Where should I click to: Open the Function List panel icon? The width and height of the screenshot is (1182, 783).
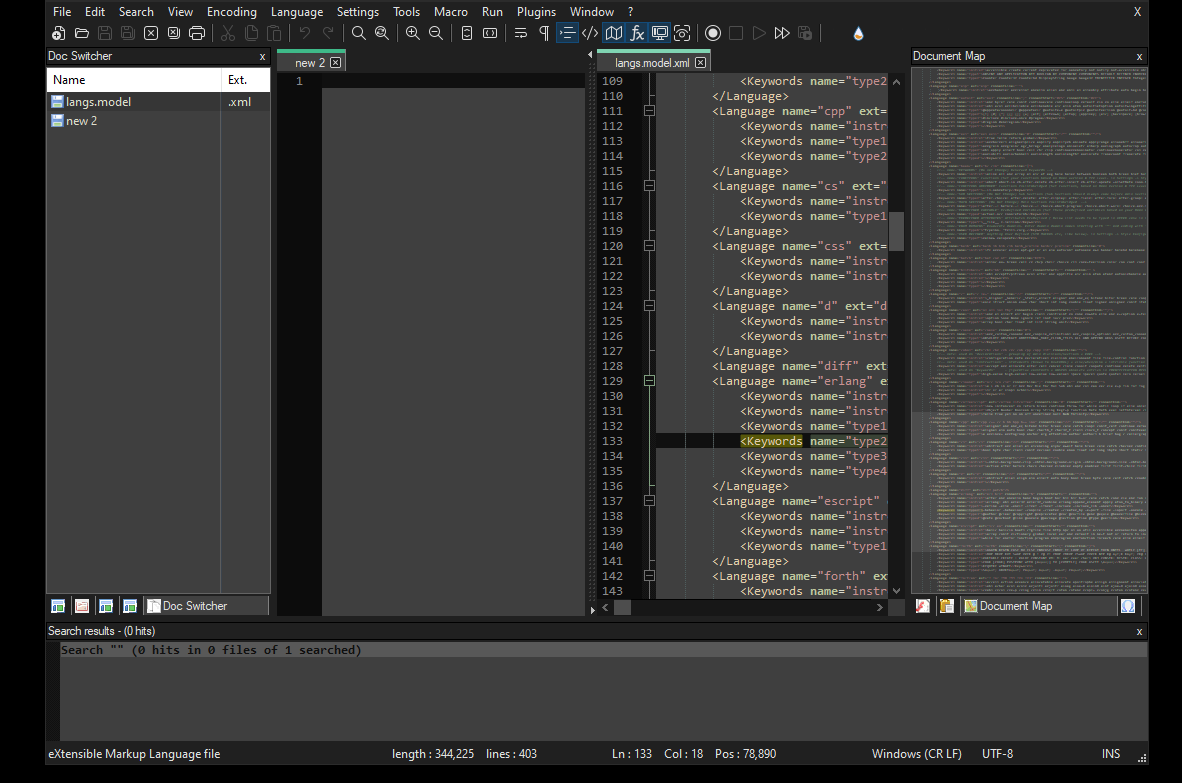tap(637, 33)
